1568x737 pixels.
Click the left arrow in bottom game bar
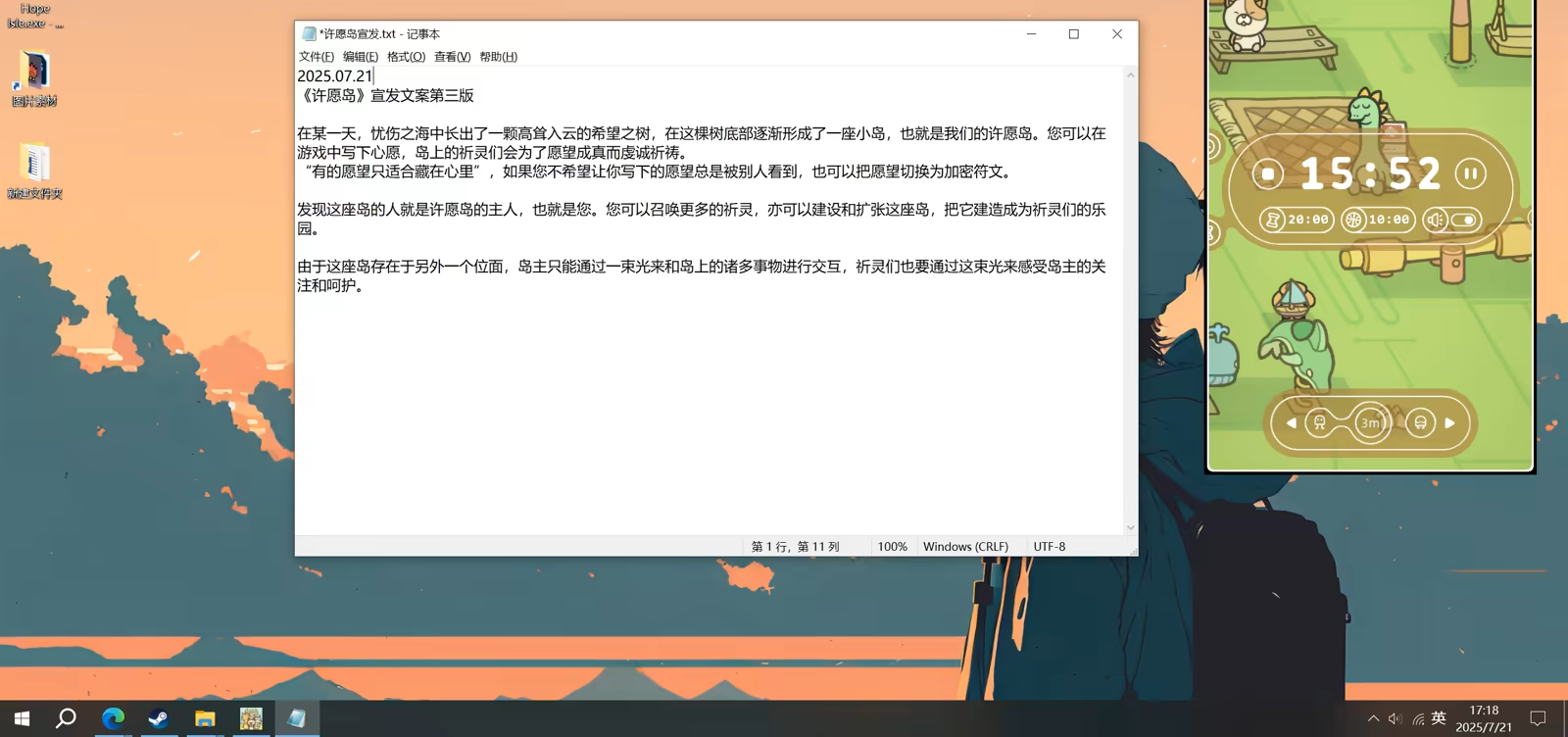(x=1292, y=423)
